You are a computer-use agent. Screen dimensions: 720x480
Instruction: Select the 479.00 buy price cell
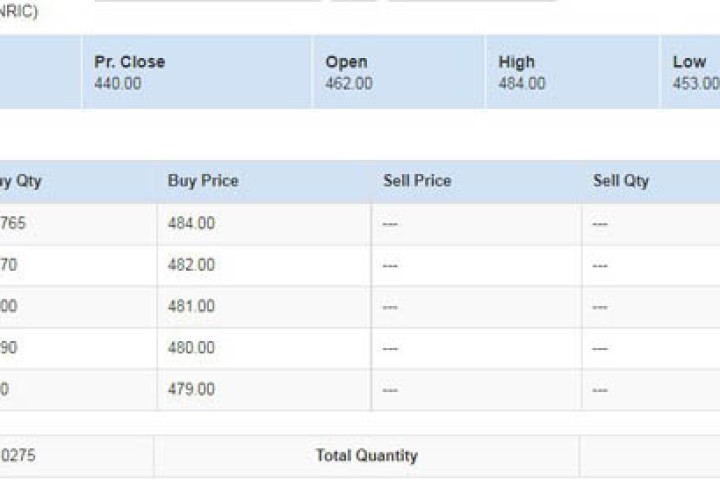tap(191, 389)
